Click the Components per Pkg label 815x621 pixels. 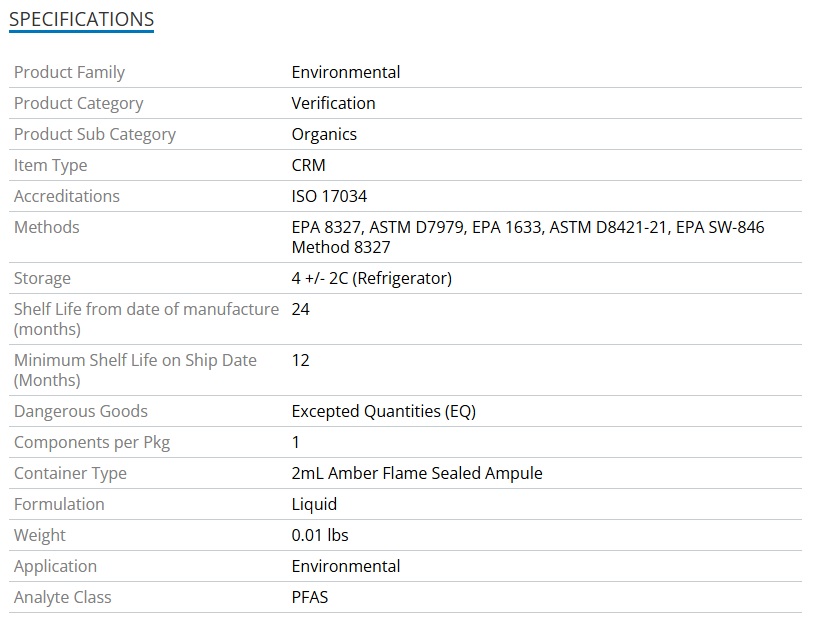click(x=92, y=442)
